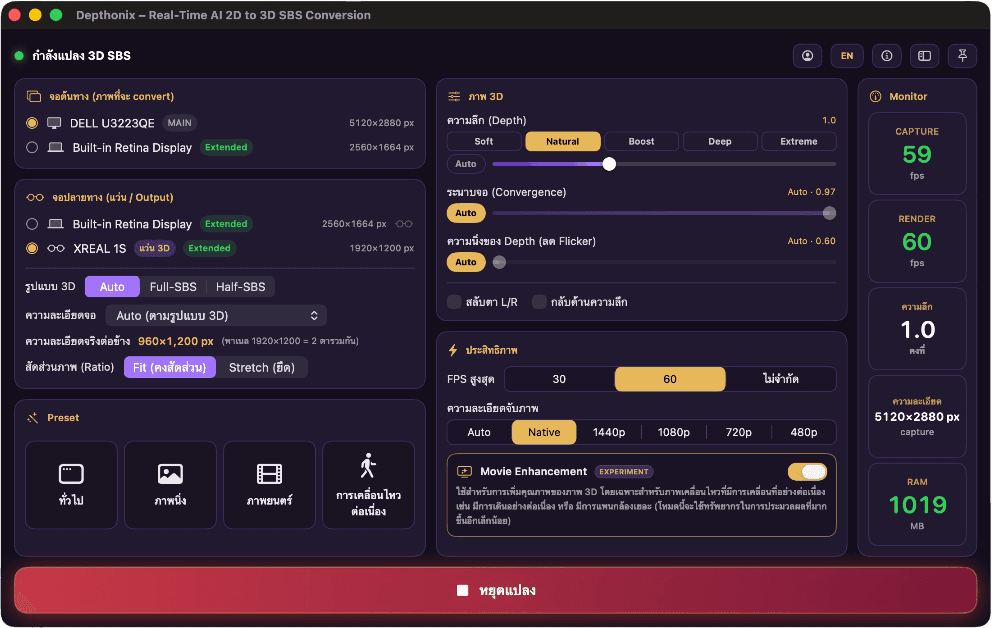The height and width of the screenshot is (628, 992).
Task: Click the RENDER 60 fps card
Action: click(917, 240)
